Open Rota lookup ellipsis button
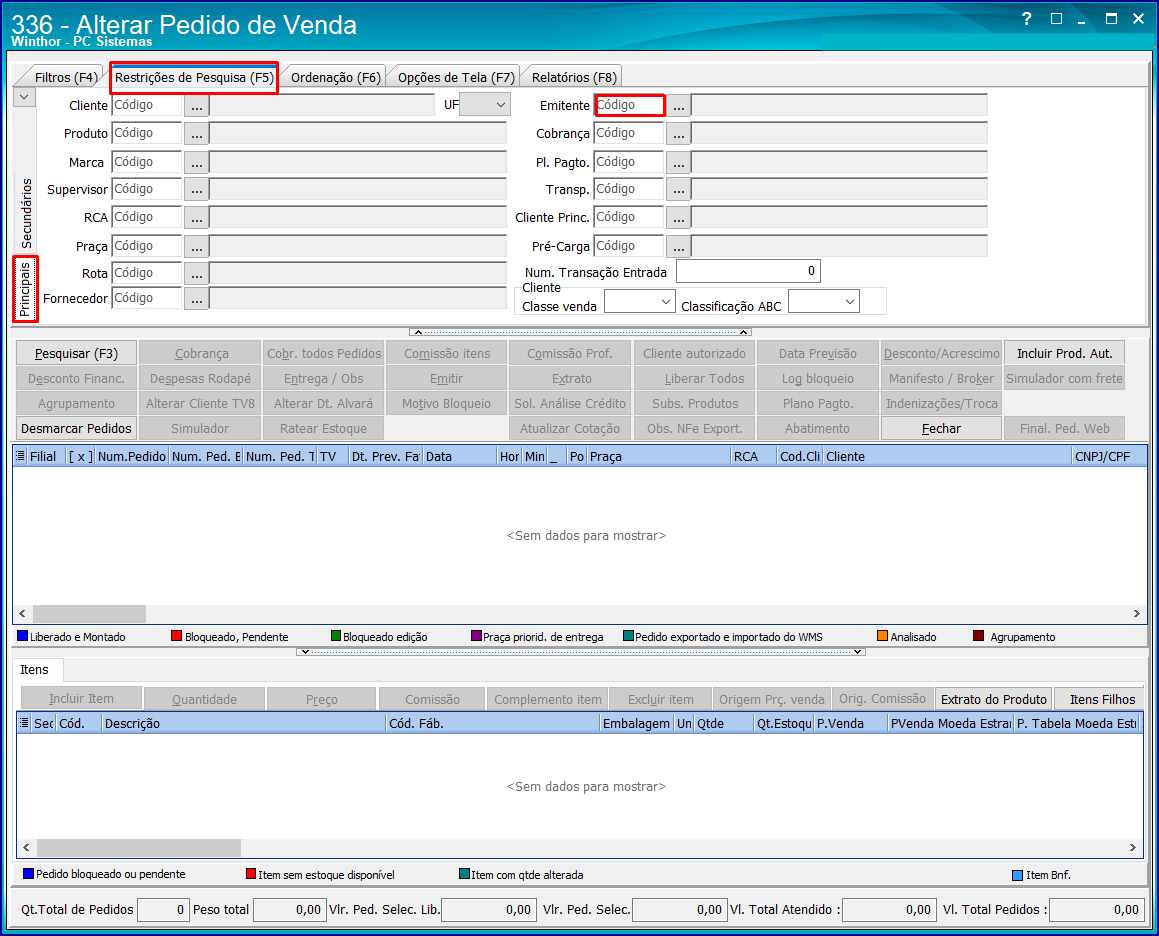Screen dimensions: 1159x936 click(197, 274)
